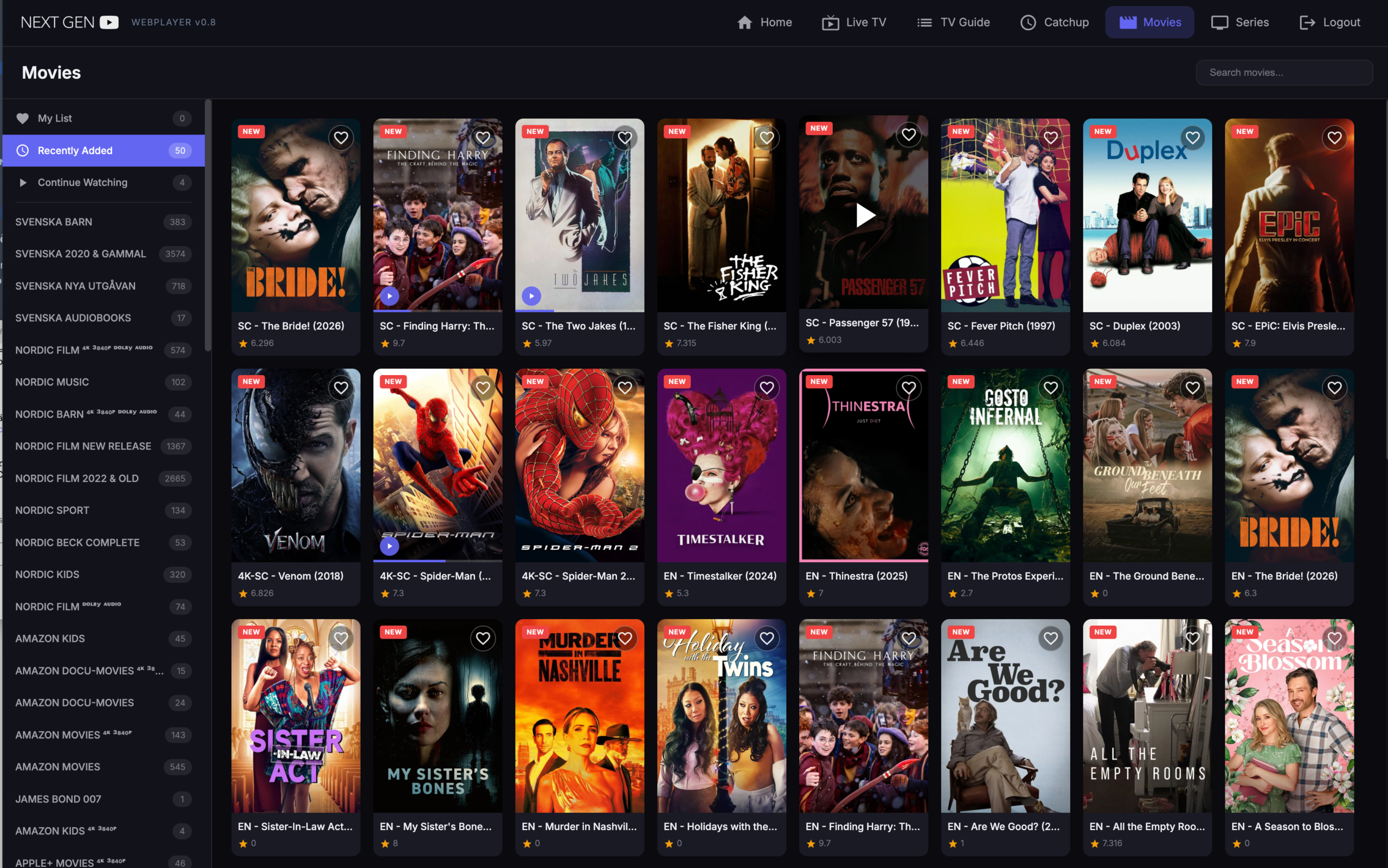The width and height of the screenshot is (1388, 868).
Task: Toggle heart on Duplex (2003) poster
Action: (x=1192, y=138)
